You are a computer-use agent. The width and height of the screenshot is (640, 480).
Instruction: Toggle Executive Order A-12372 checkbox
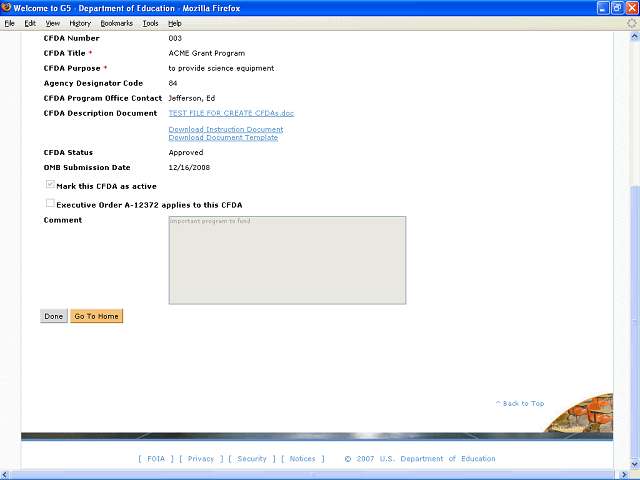(x=50, y=203)
